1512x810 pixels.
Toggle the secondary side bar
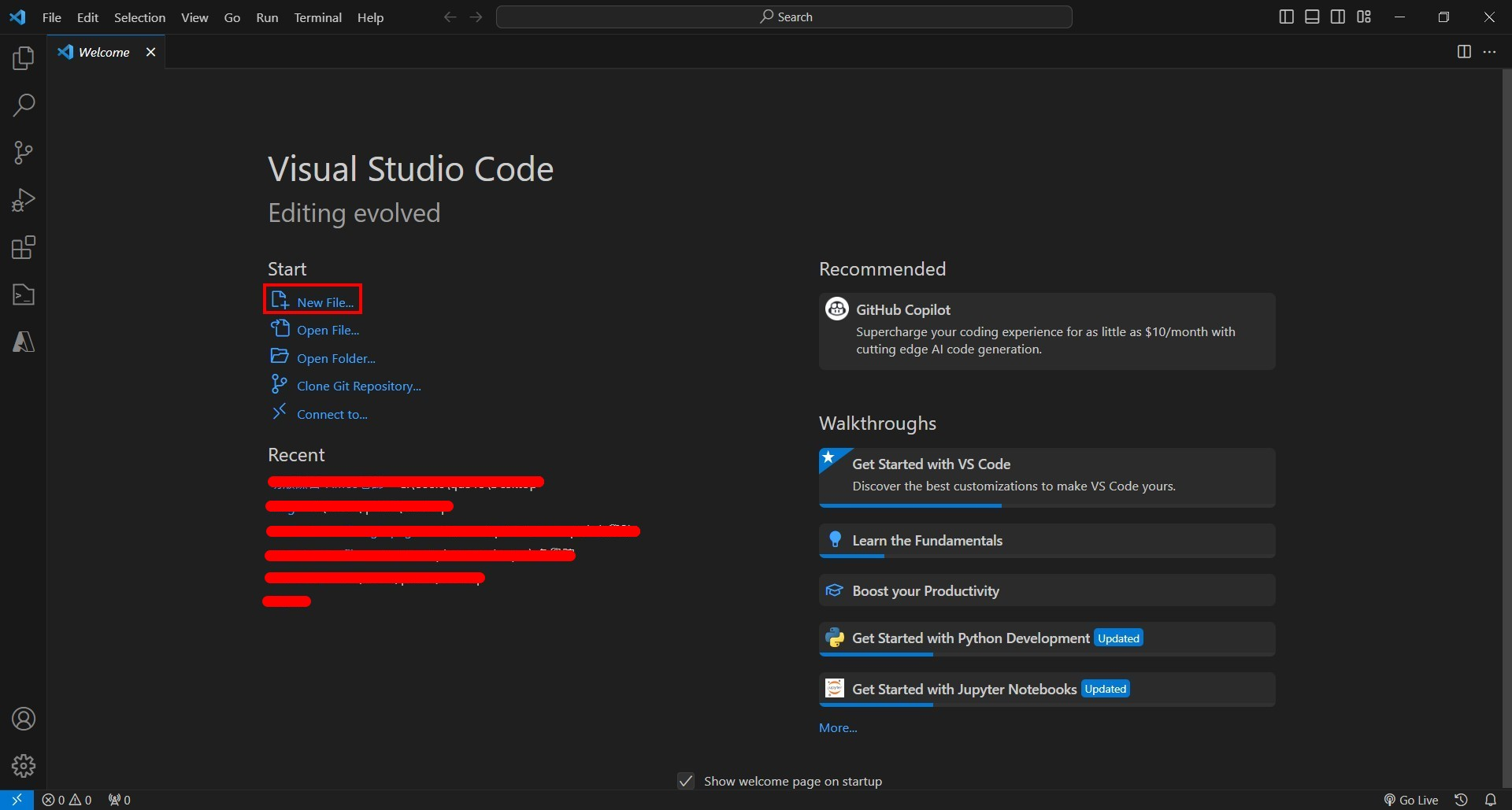point(1338,16)
